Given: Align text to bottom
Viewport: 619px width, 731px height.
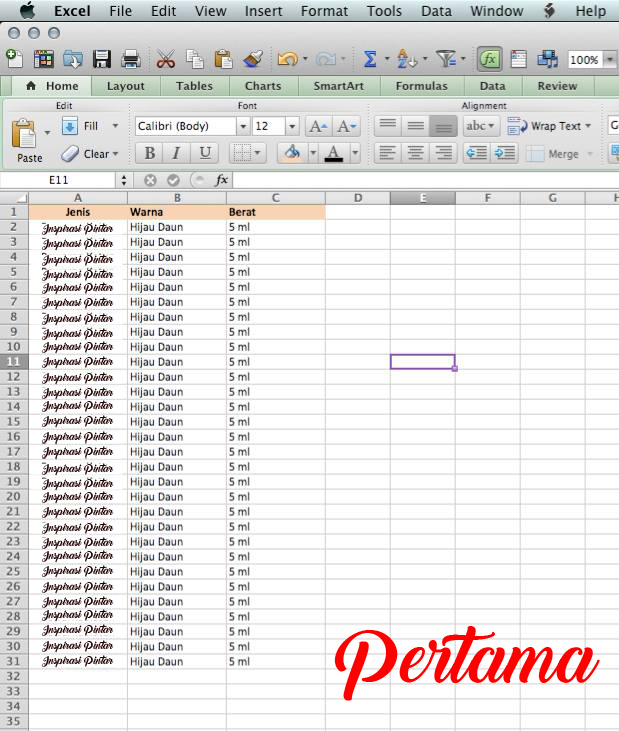Looking at the screenshot, I should pos(443,126).
